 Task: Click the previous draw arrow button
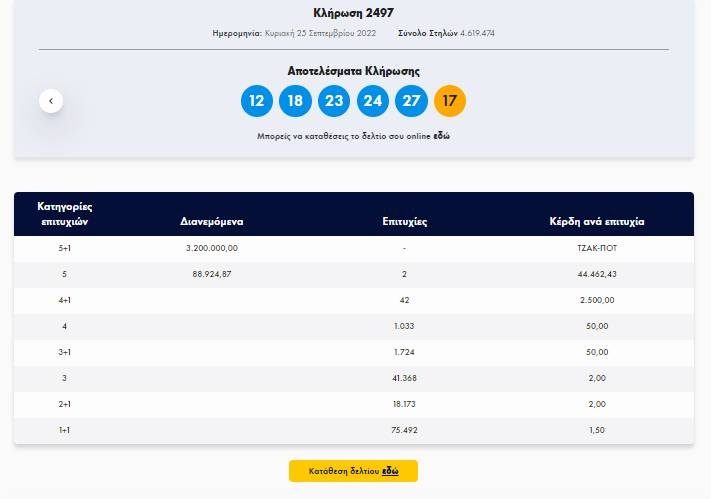tap(51, 101)
